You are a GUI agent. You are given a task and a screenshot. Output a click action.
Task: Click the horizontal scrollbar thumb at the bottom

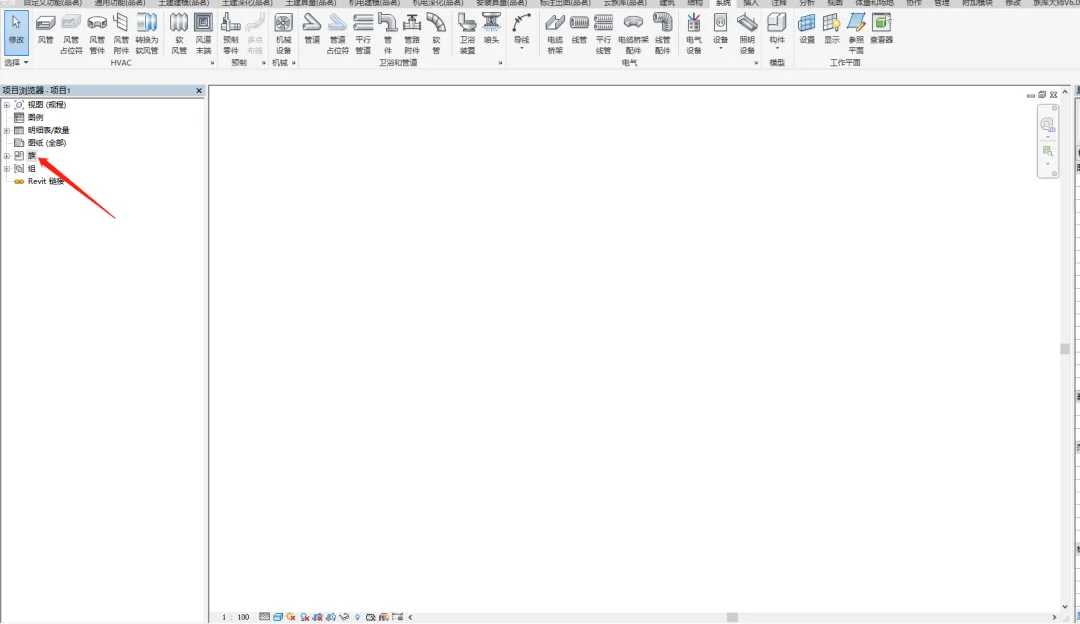tap(732, 617)
